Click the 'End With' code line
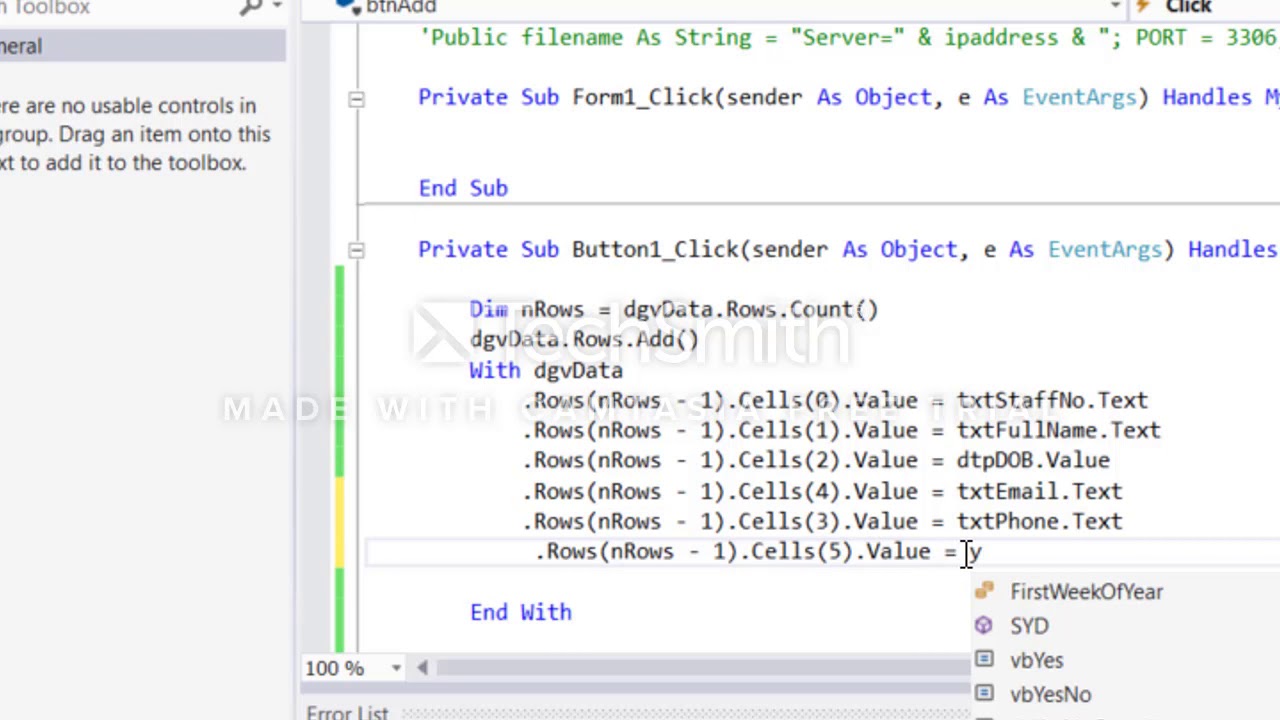 click(521, 613)
